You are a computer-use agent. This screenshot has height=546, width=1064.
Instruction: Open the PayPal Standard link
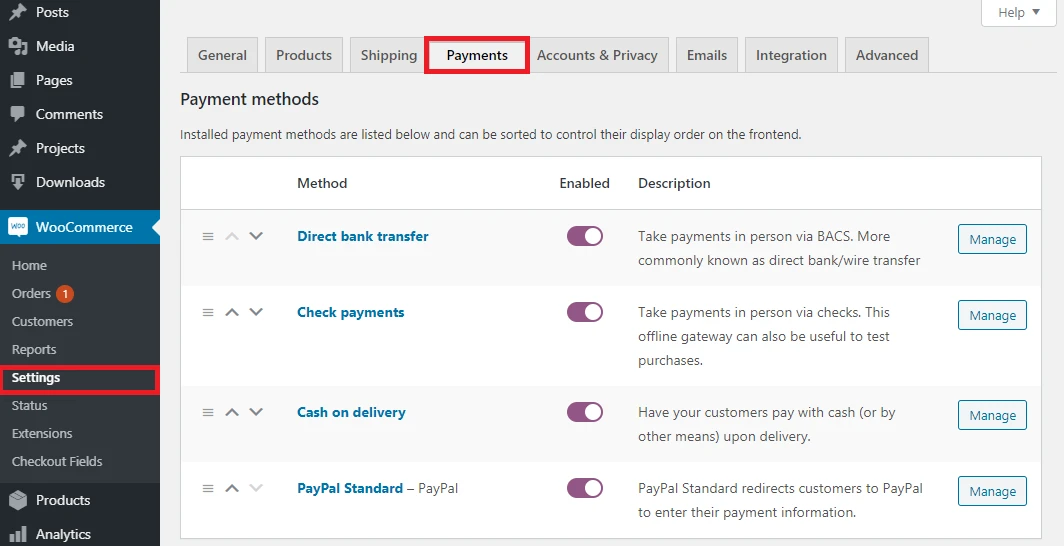point(349,489)
